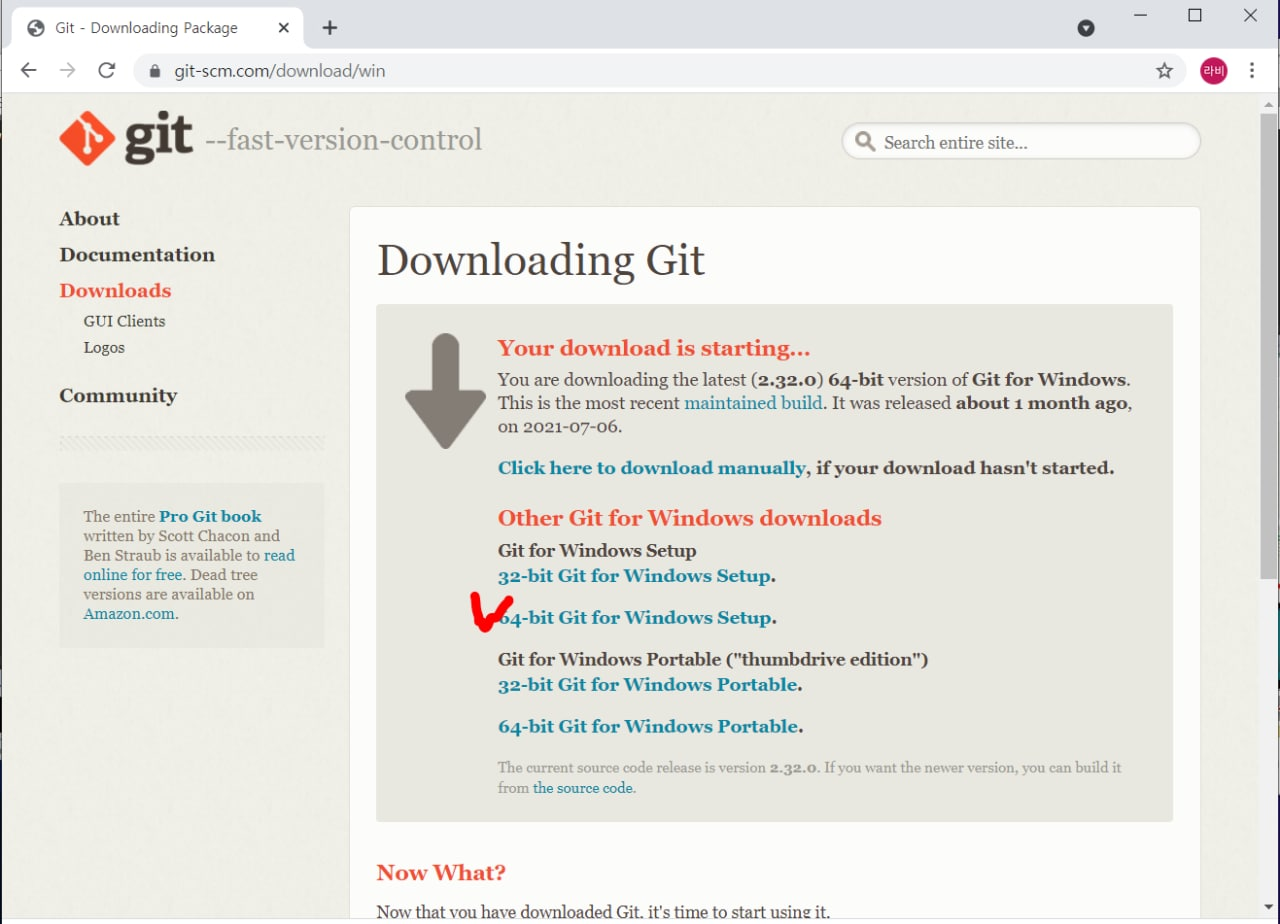Click here to download manually link
This screenshot has width=1280, height=924.
pyautogui.click(x=651, y=467)
